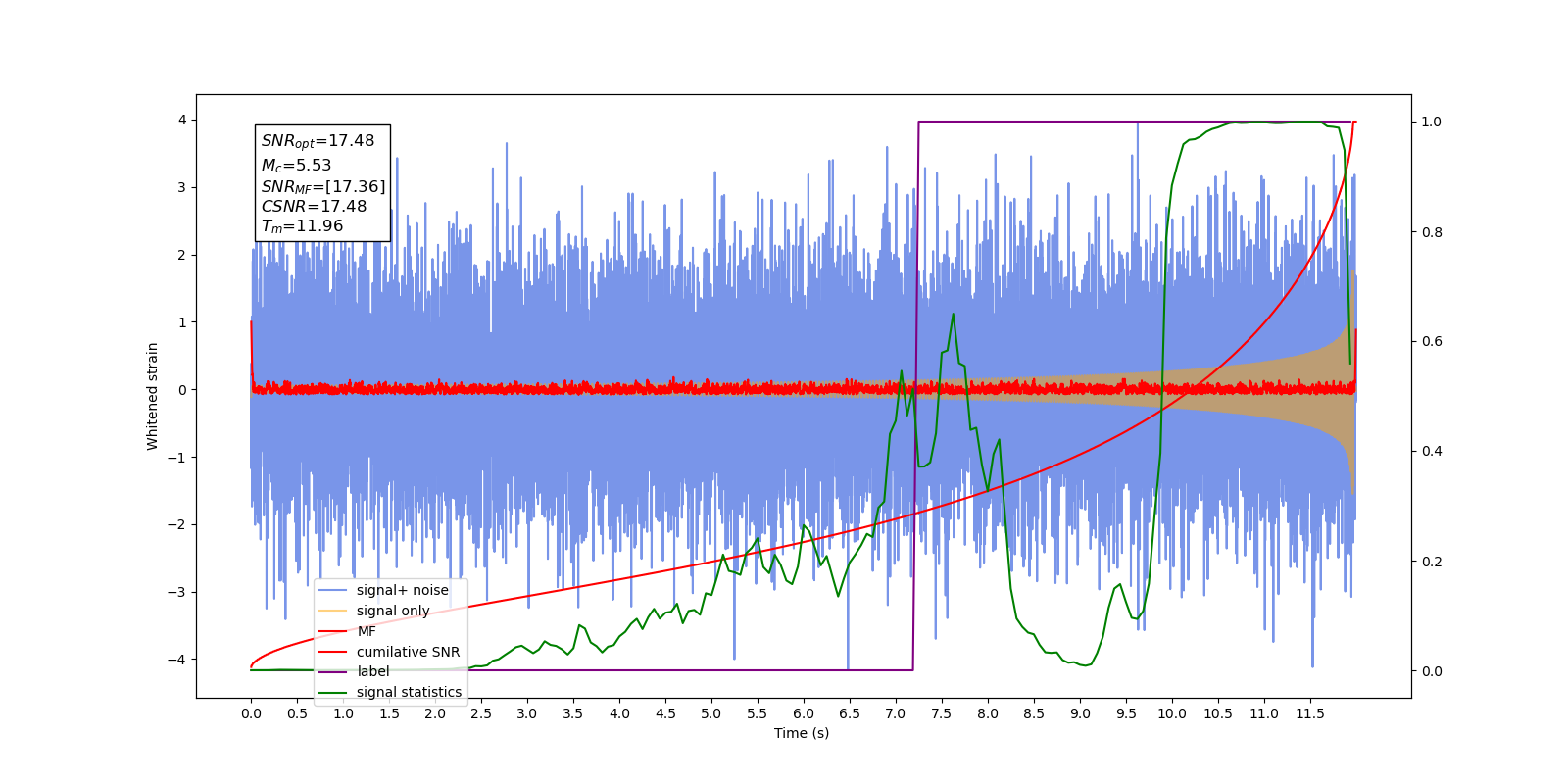Click the Mc=5.53 annotation text
This screenshot has height=784, width=1568.
tap(296, 166)
